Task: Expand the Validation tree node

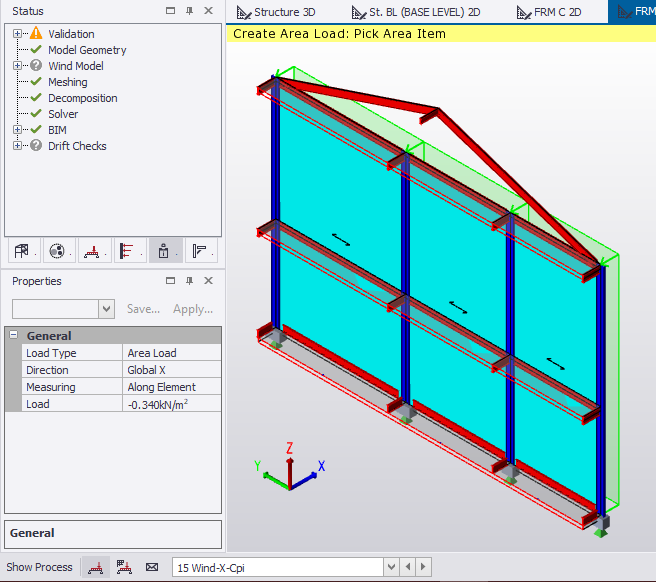Action: (x=17, y=33)
